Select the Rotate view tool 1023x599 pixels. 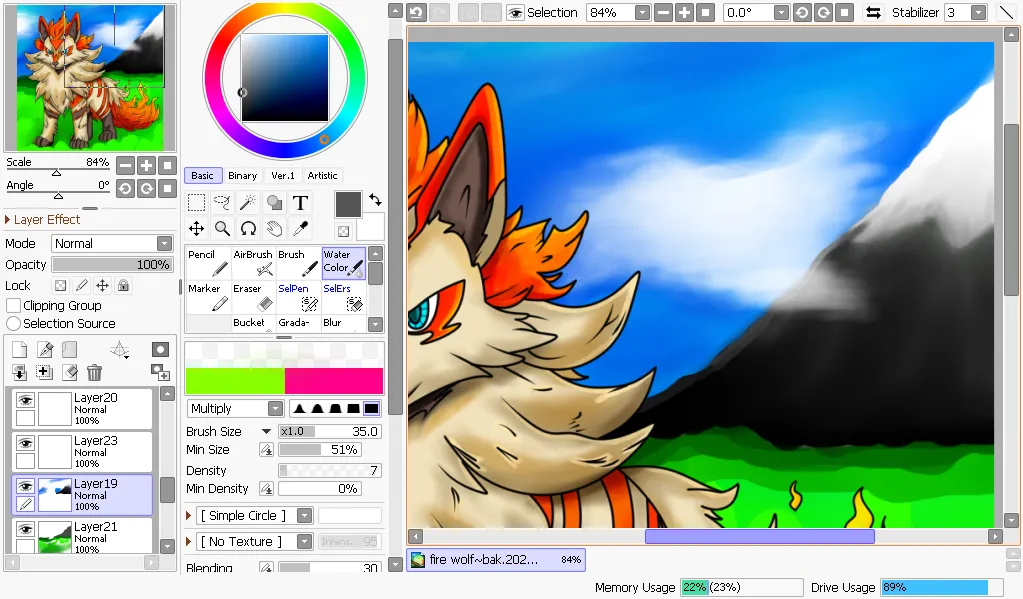pos(248,228)
